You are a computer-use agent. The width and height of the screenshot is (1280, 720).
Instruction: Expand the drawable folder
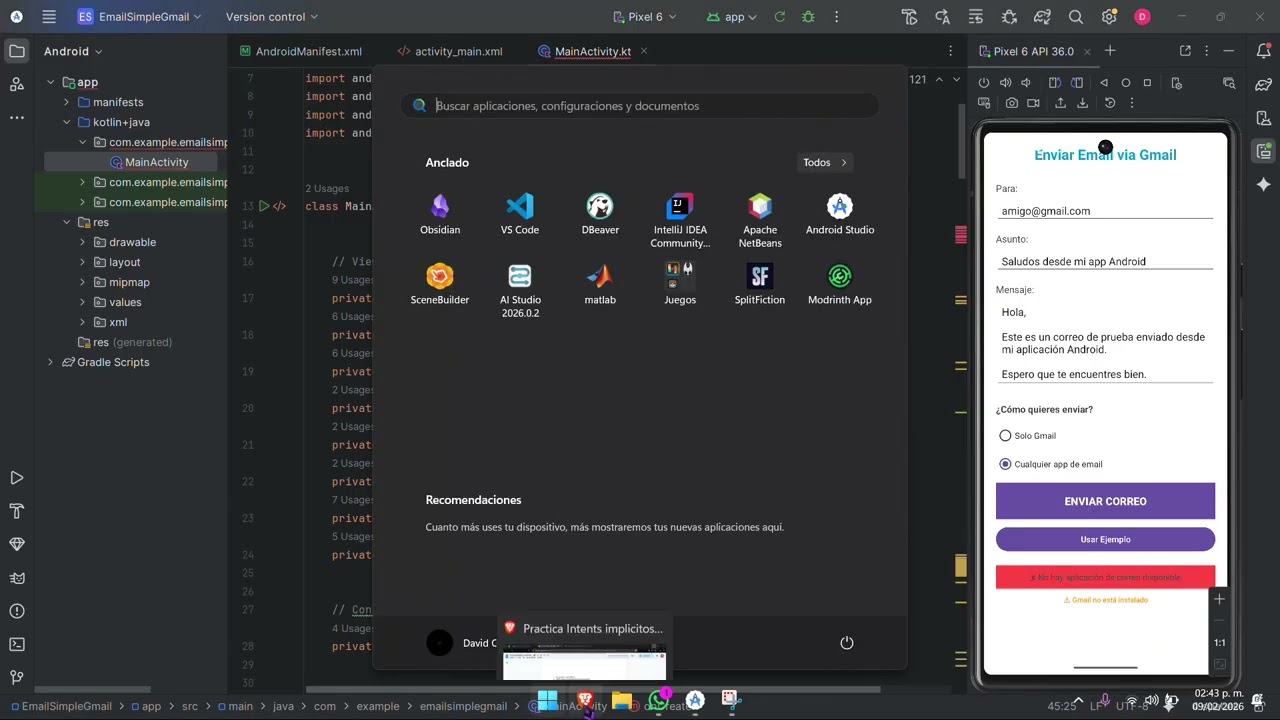pyautogui.click(x=82, y=242)
